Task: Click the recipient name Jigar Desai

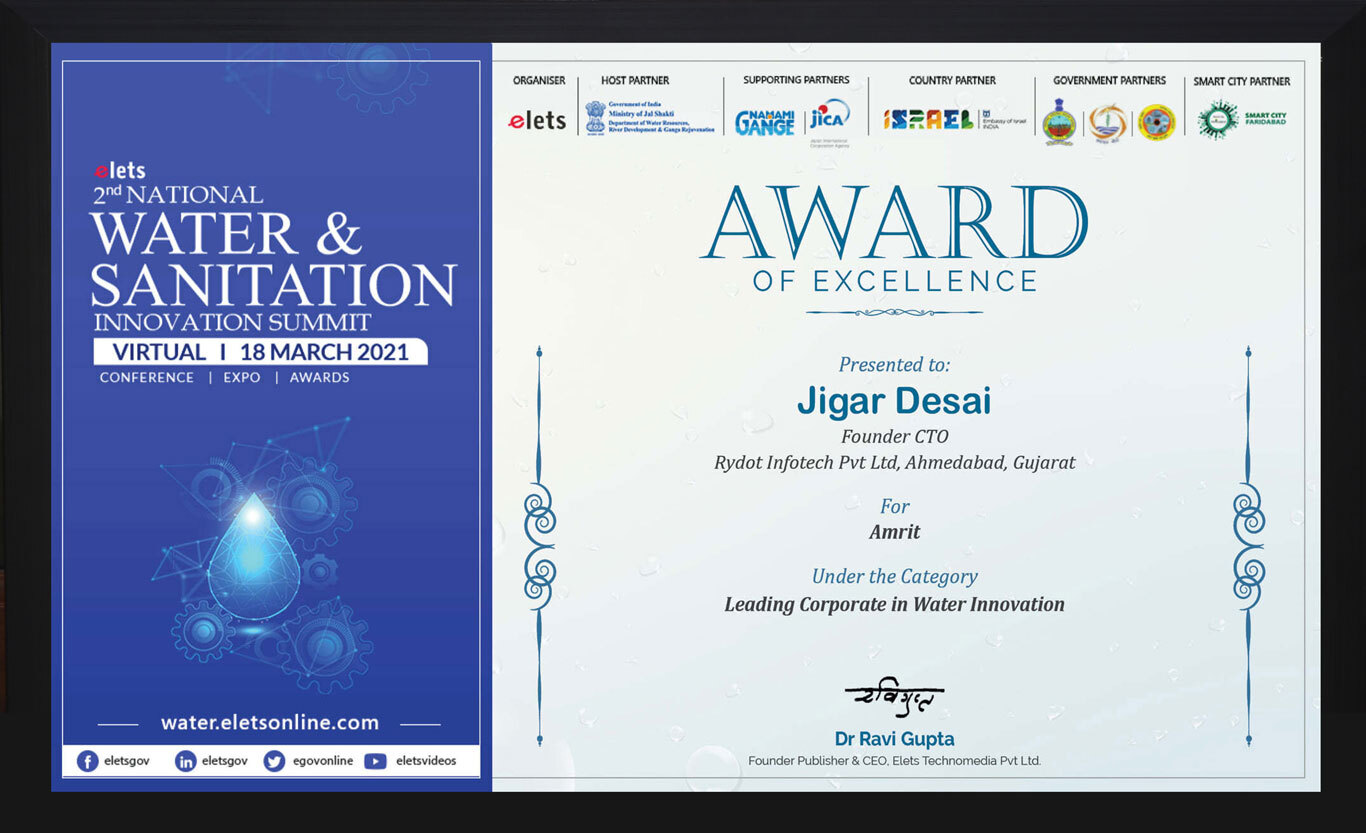Action: coord(894,401)
